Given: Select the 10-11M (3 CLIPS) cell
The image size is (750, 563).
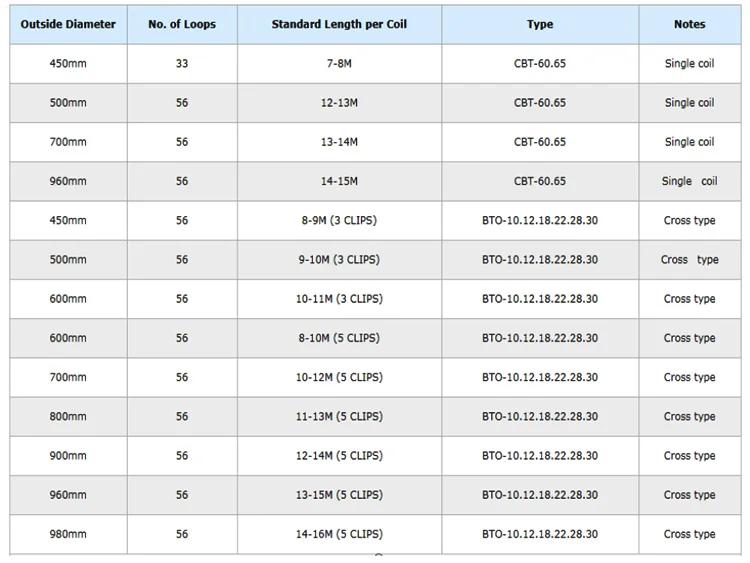Looking at the screenshot, I should 339,299.
